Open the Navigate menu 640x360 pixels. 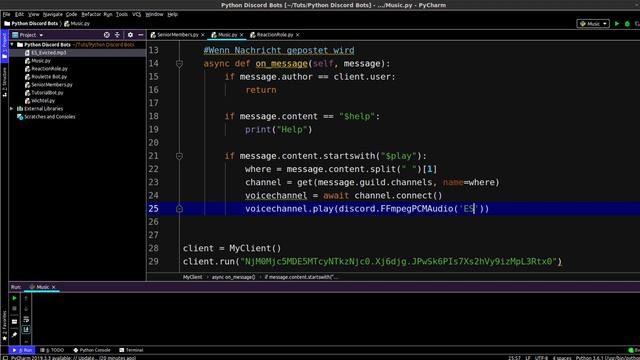(x=53, y=14)
